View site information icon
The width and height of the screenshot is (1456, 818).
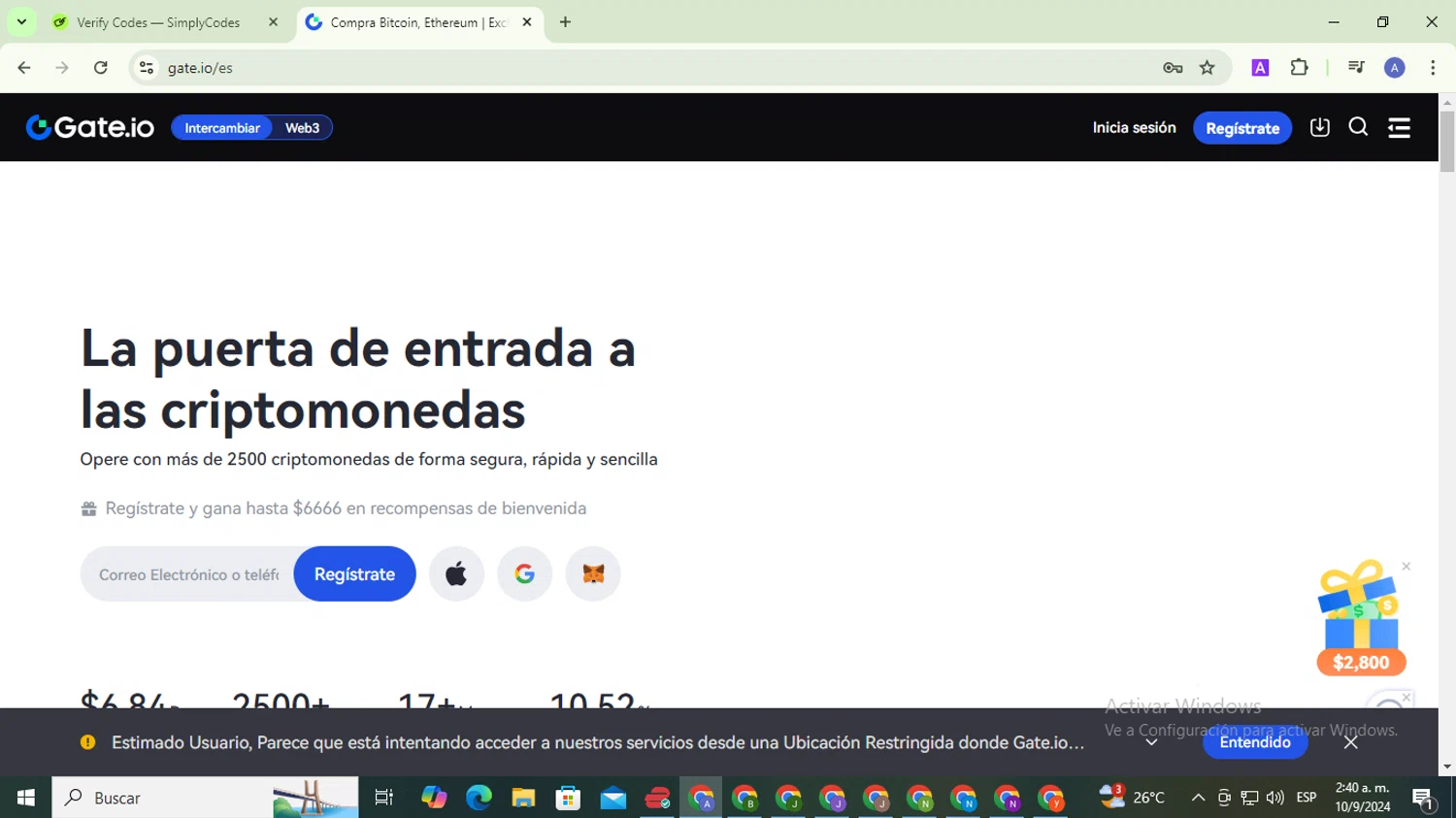147,68
